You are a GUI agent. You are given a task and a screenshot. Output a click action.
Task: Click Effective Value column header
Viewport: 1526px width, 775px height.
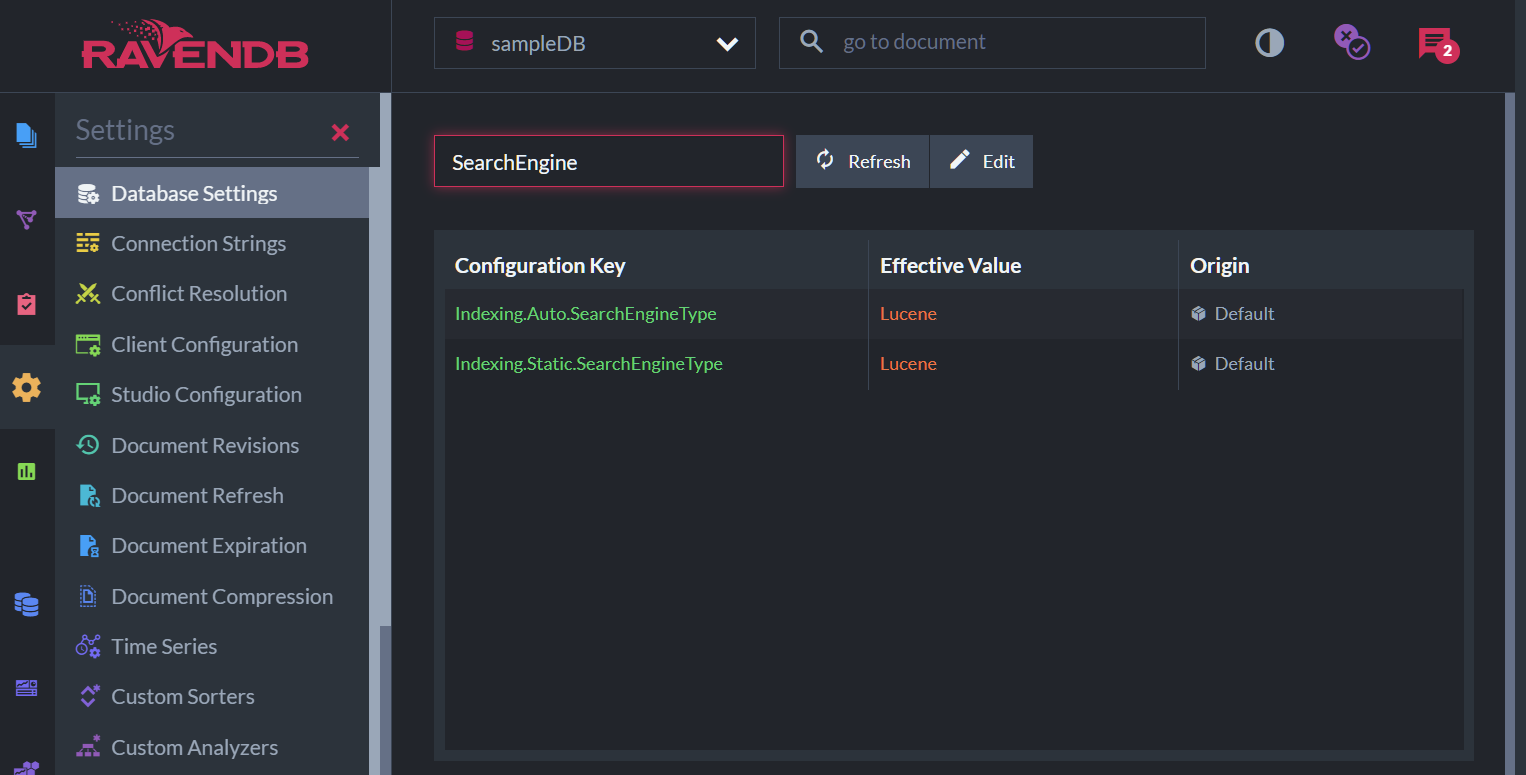coord(950,265)
